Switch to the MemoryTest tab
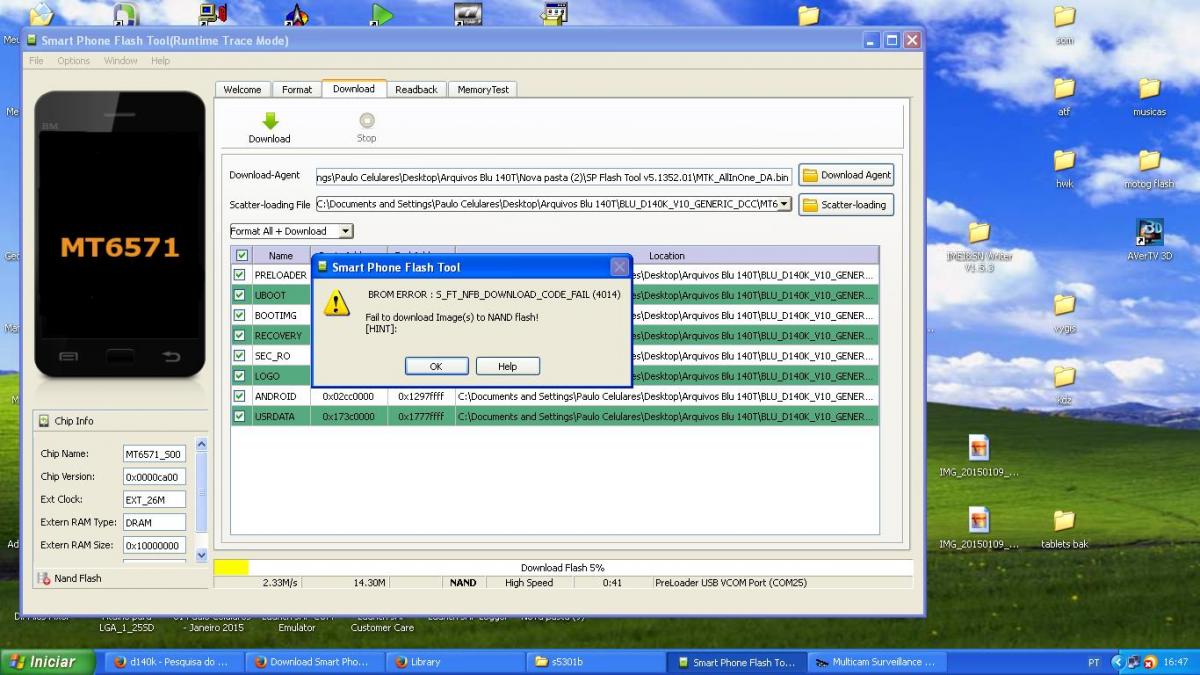The height and width of the screenshot is (675, 1200). [x=483, y=90]
